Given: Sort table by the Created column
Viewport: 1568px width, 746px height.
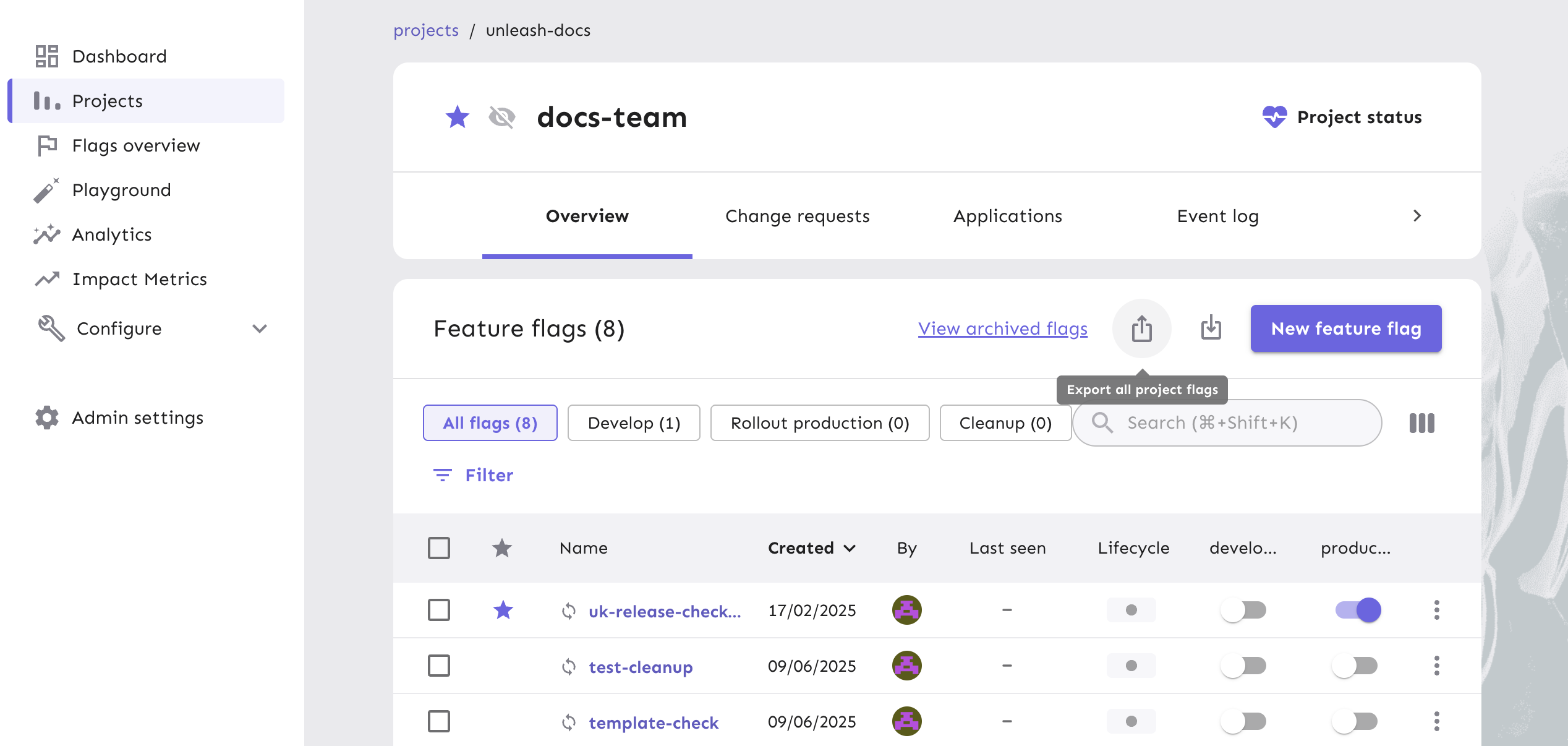Looking at the screenshot, I should coord(812,548).
